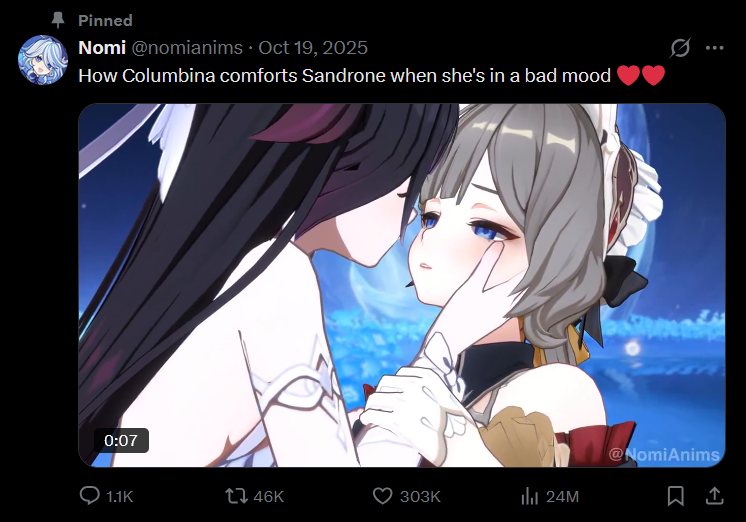The height and width of the screenshot is (522, 746).
Task: Click the Grok slashed-circle icon
Action: tap(680, 48)
